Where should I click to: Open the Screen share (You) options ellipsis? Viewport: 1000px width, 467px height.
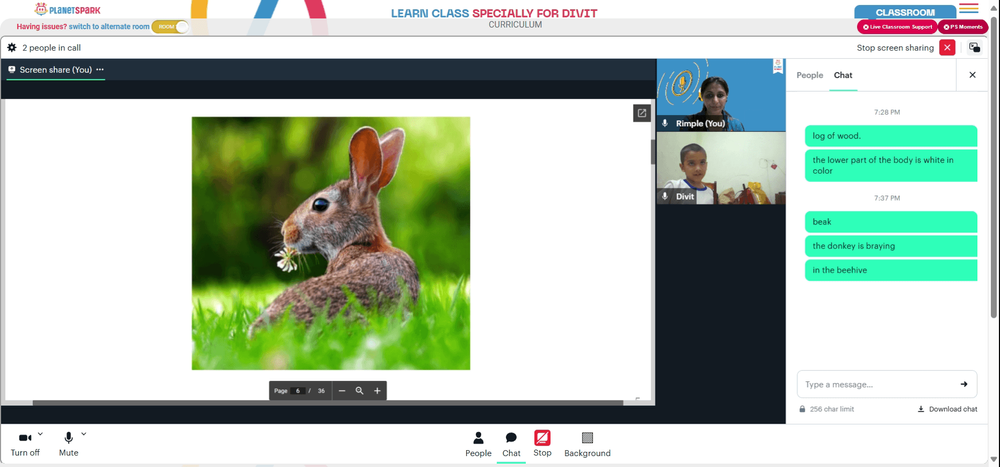tap(99, 70)
